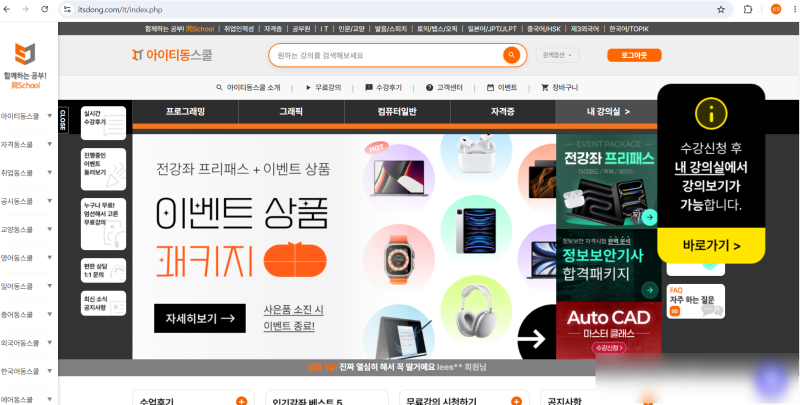The image size is (800, 405).
Task: Click the plus icon next to 무료강의 신청하기
Action: pyautogui.click(x=516, y=401)
